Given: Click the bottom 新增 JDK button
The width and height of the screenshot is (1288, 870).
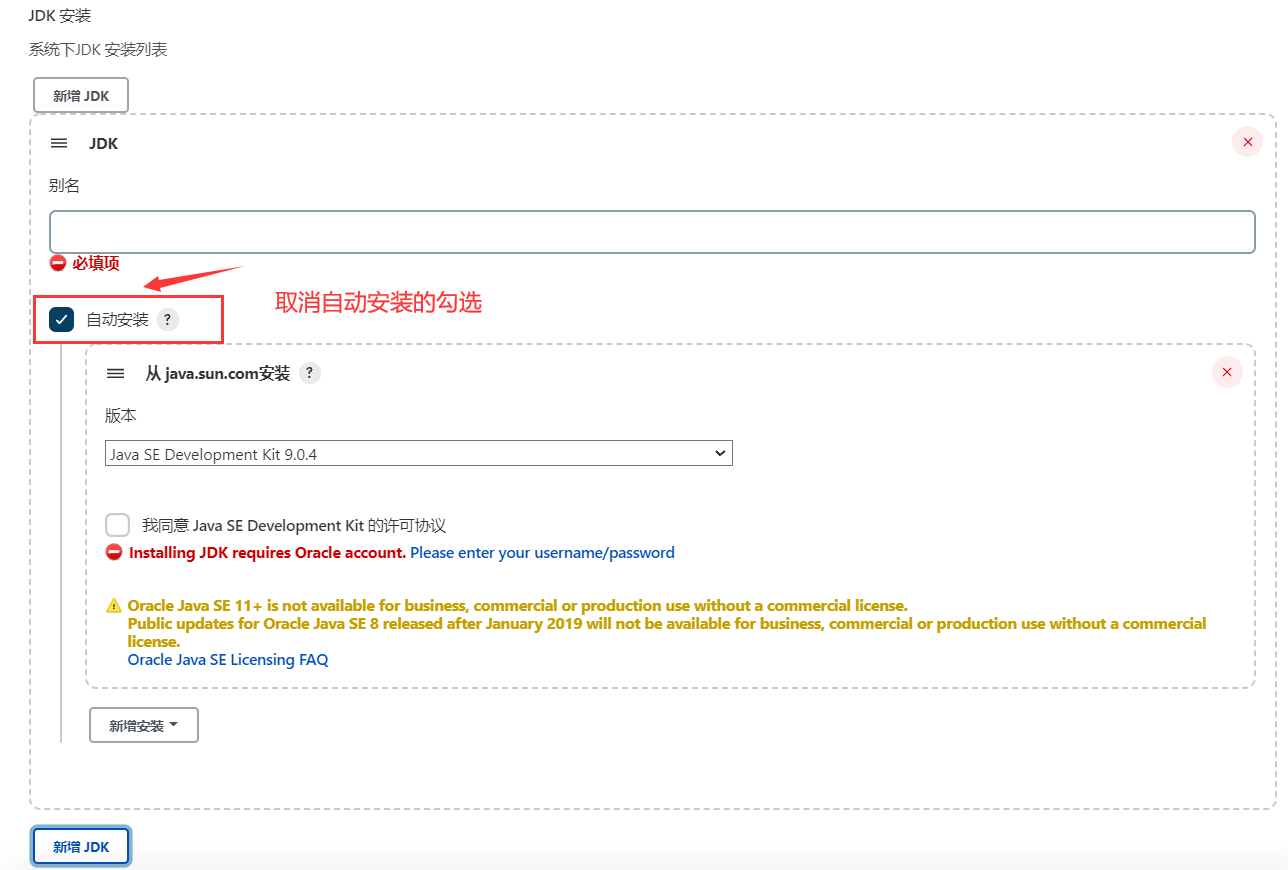Looking at the screenshot, I should pyautogui.click(x=81, y=846).
